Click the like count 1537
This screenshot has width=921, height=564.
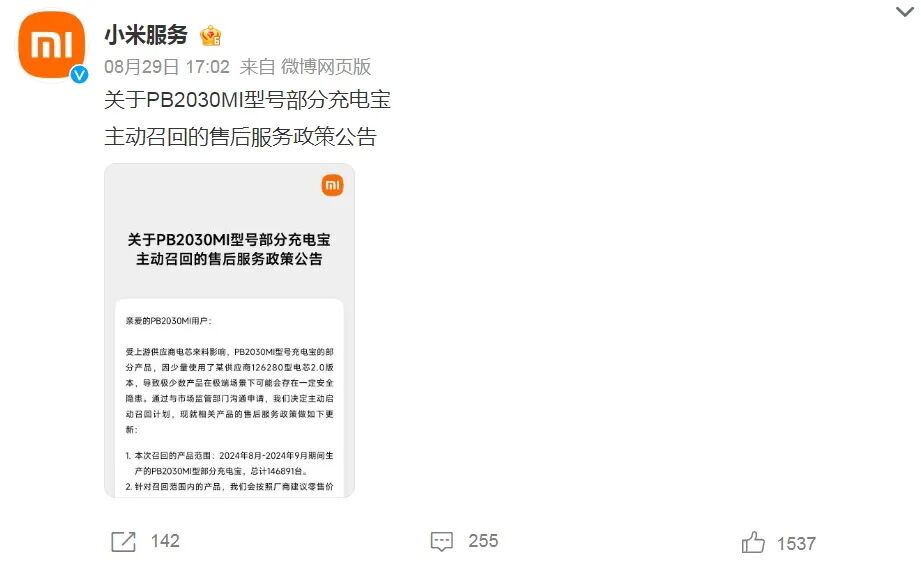tap(796, 543)
